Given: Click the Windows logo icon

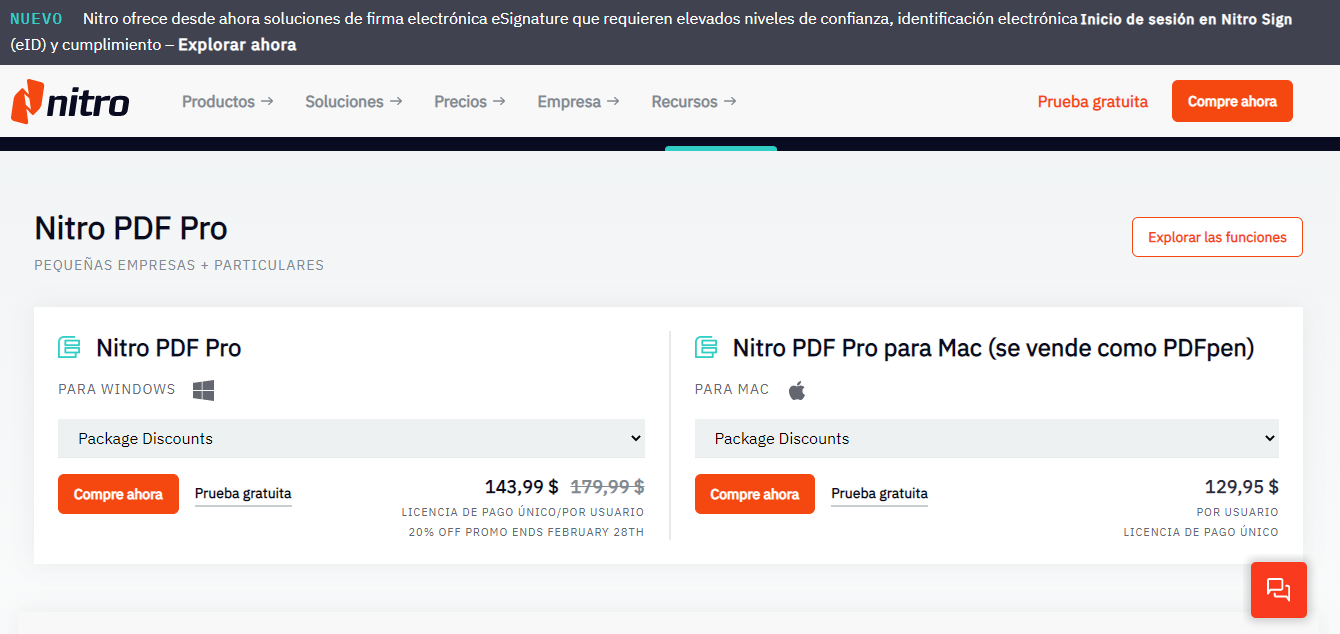Looking at the screenshot, I should [x=203, y=390].
